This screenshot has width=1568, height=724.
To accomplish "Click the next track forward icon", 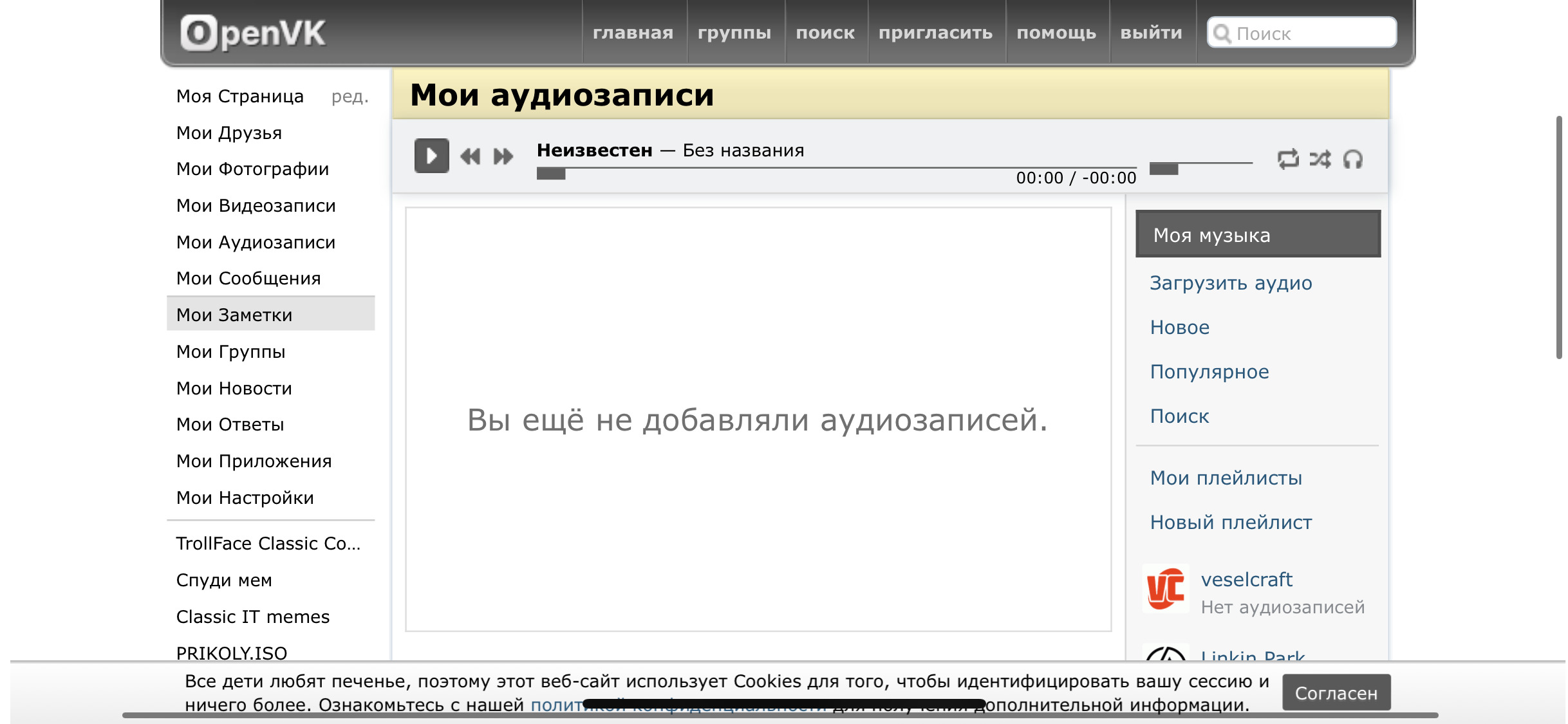I will tap(503, 156).
